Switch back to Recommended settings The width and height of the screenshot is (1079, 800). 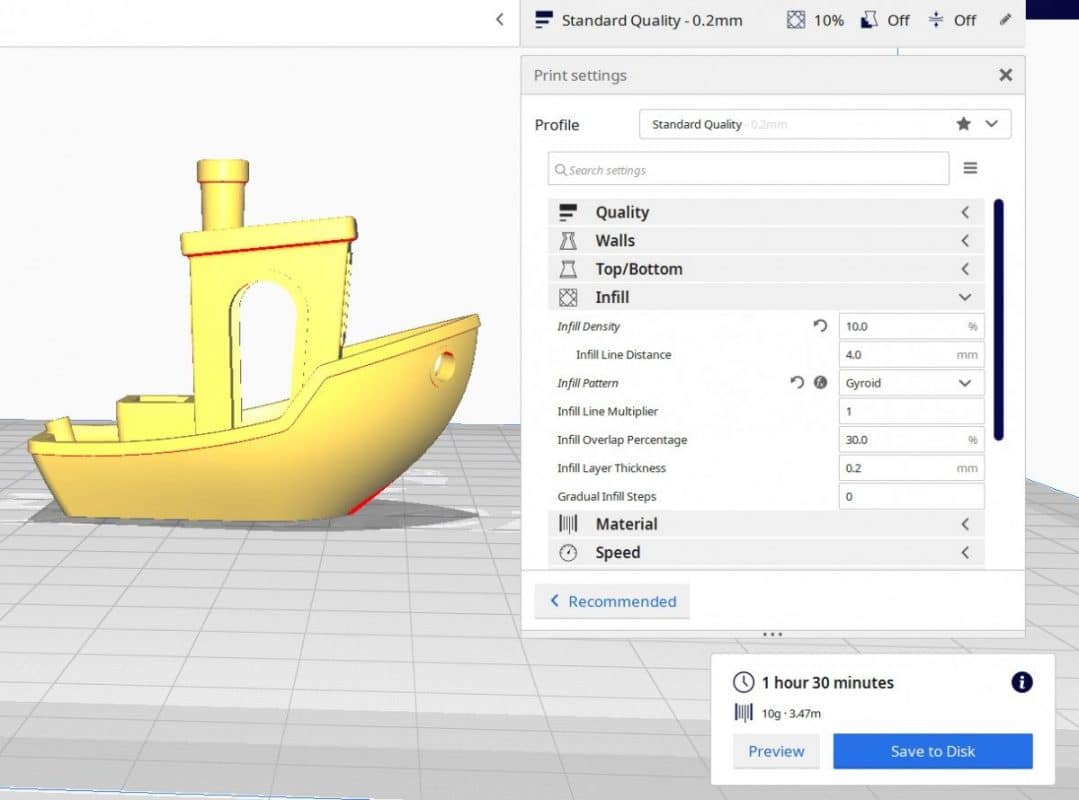pyautogui.click(x=612, y=601)
